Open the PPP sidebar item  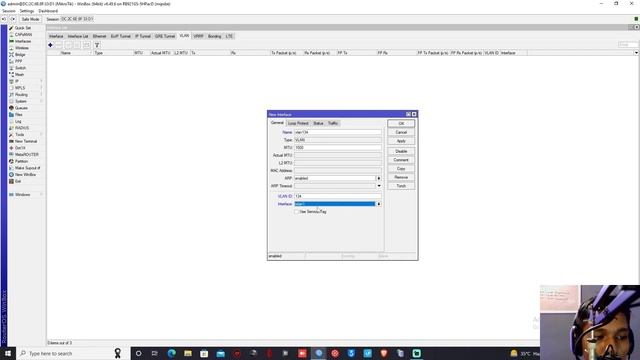[18, 61]
